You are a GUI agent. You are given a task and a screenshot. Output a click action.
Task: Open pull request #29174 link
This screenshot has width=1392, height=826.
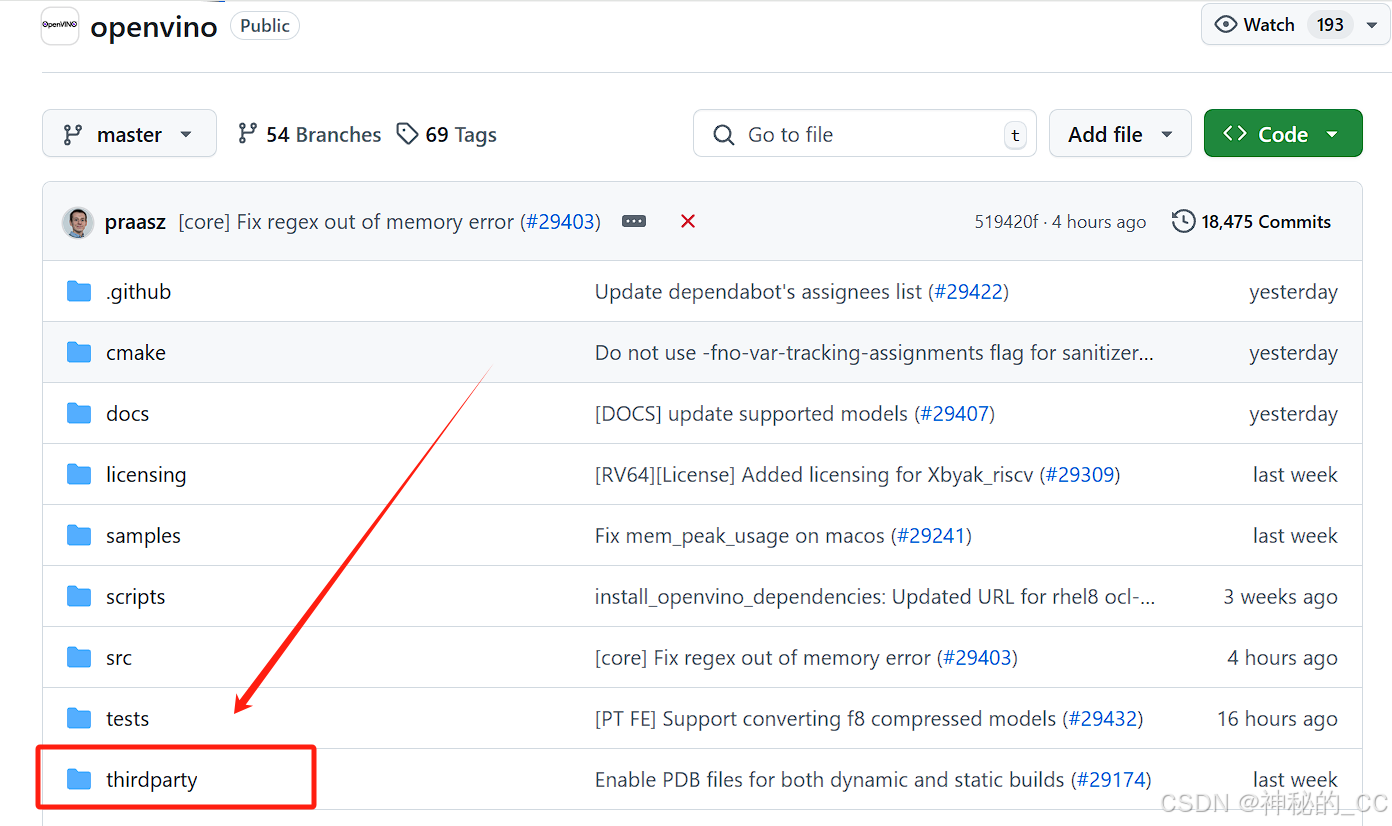(1111, 780)
